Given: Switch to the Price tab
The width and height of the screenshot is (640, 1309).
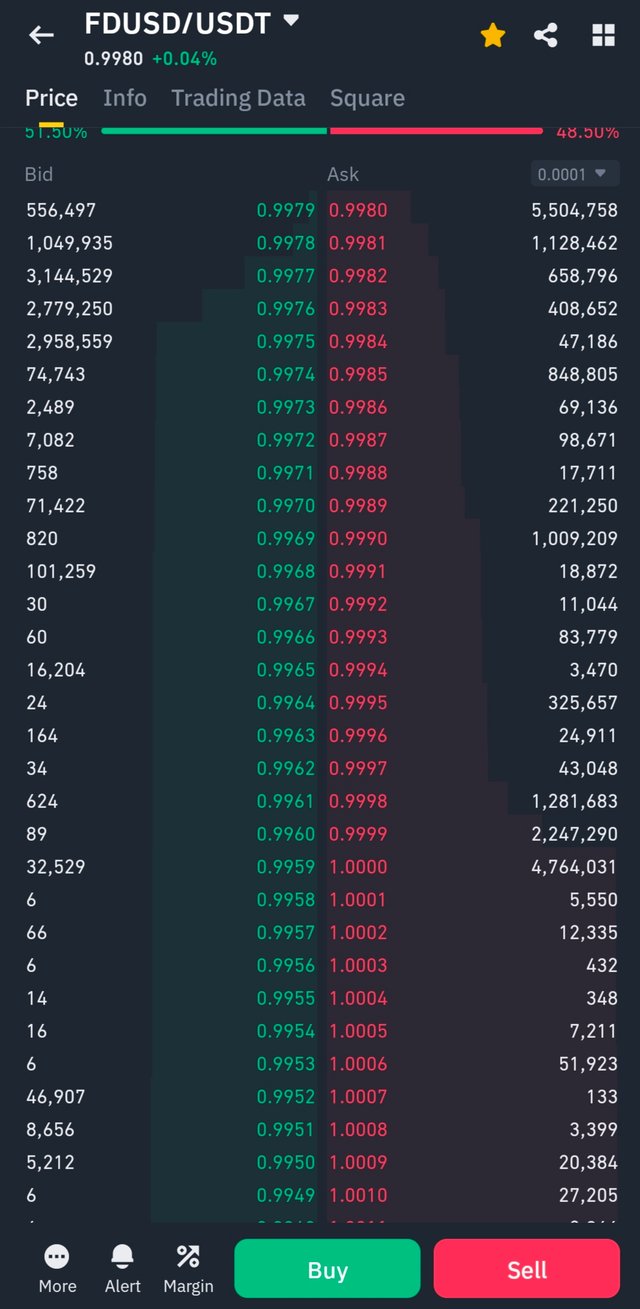Looking at the screenshot, I should [51, 98].
